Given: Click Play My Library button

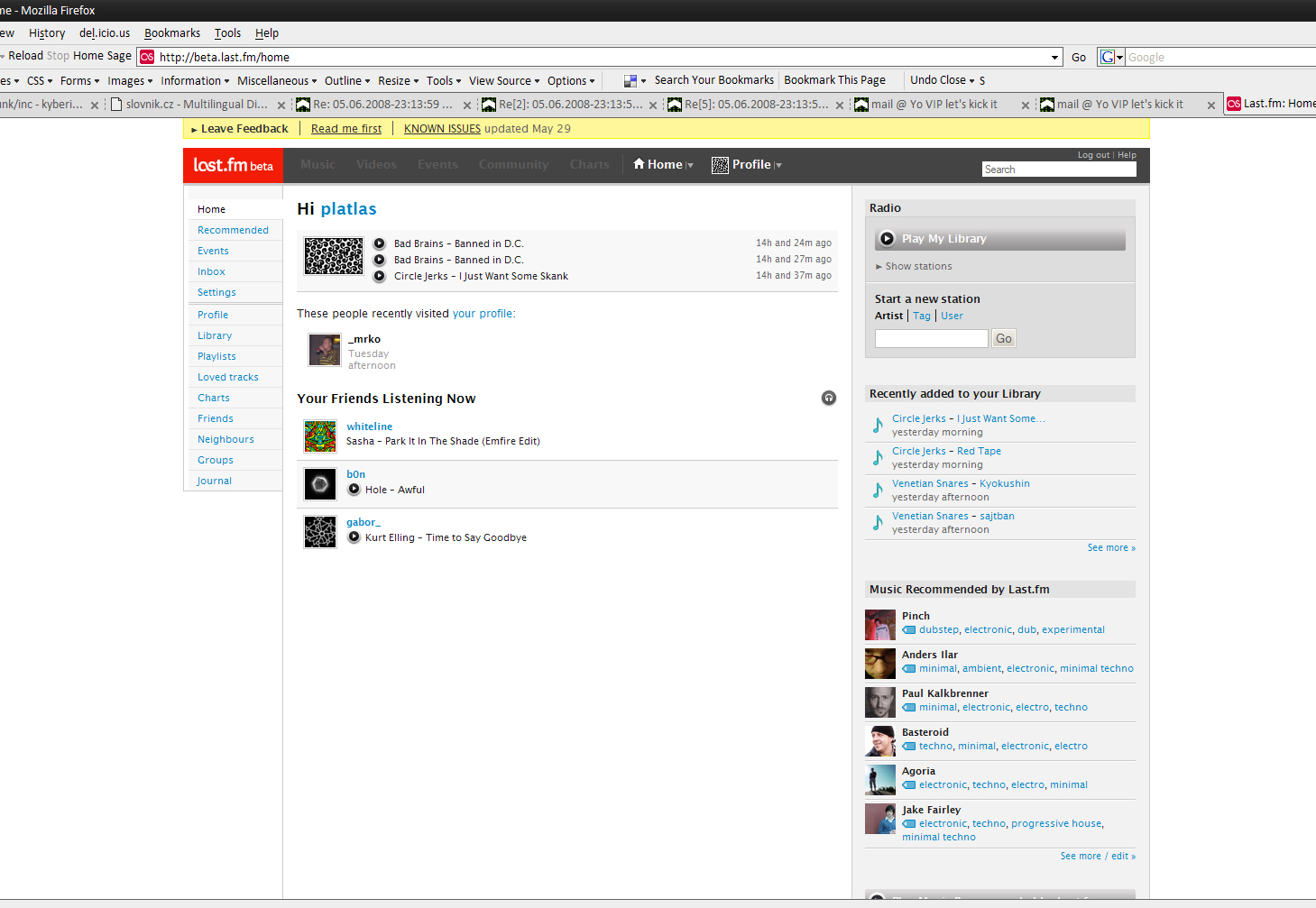Looking at the screenshot, I should tap(1000, 239).
